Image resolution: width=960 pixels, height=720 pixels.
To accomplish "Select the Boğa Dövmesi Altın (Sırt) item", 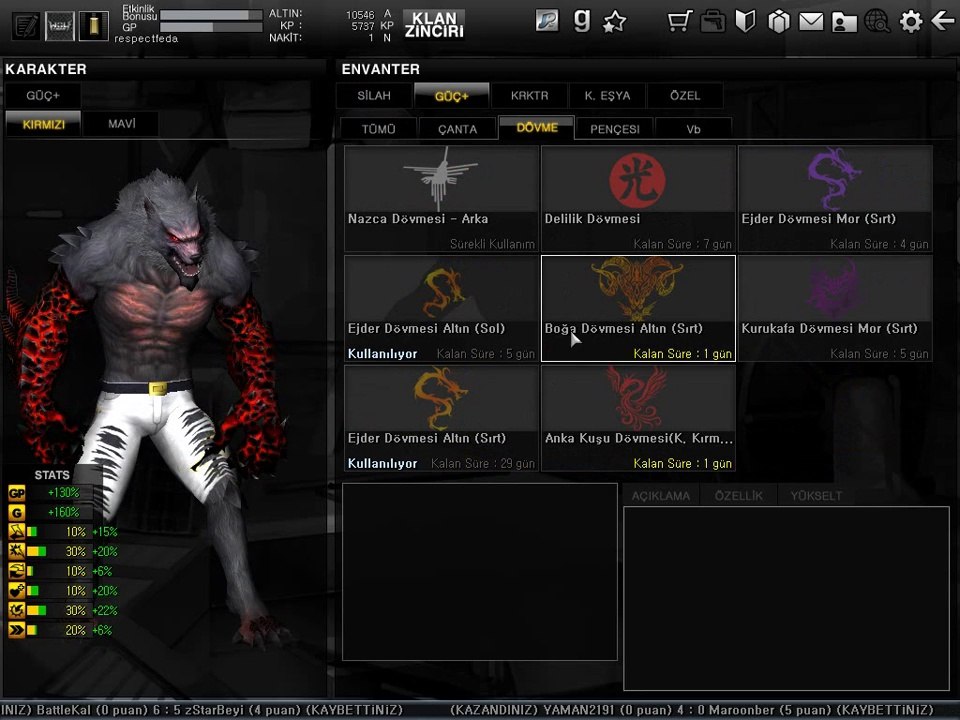I will coord(638,309).
